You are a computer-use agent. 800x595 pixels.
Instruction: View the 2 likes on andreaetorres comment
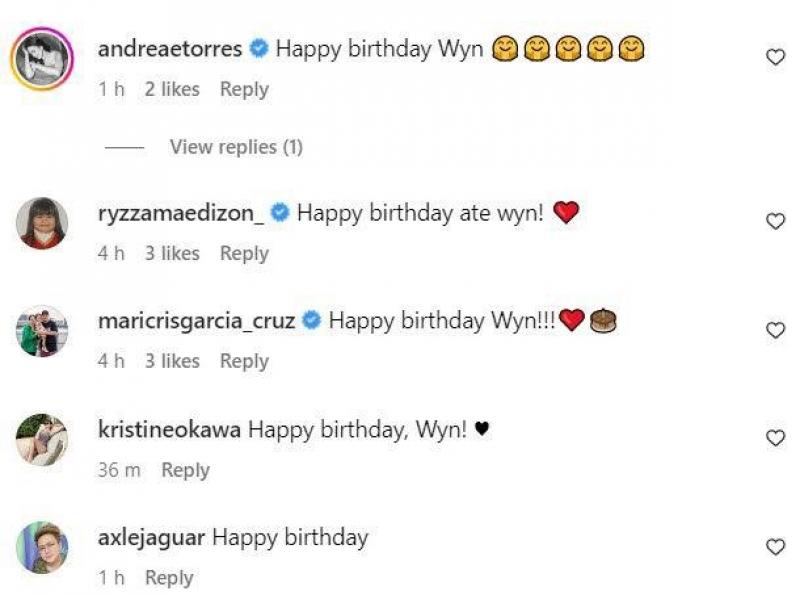pyautogui.click(x=172, y=89)
